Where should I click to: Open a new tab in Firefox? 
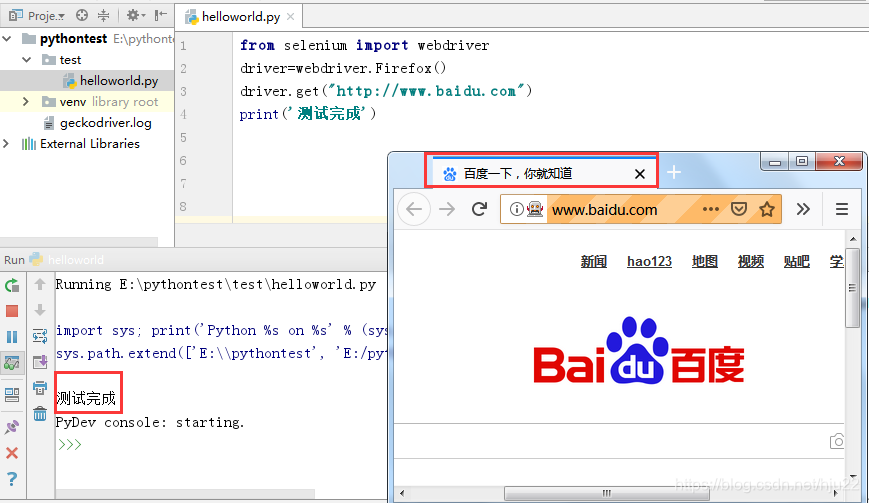coord(674,172)
